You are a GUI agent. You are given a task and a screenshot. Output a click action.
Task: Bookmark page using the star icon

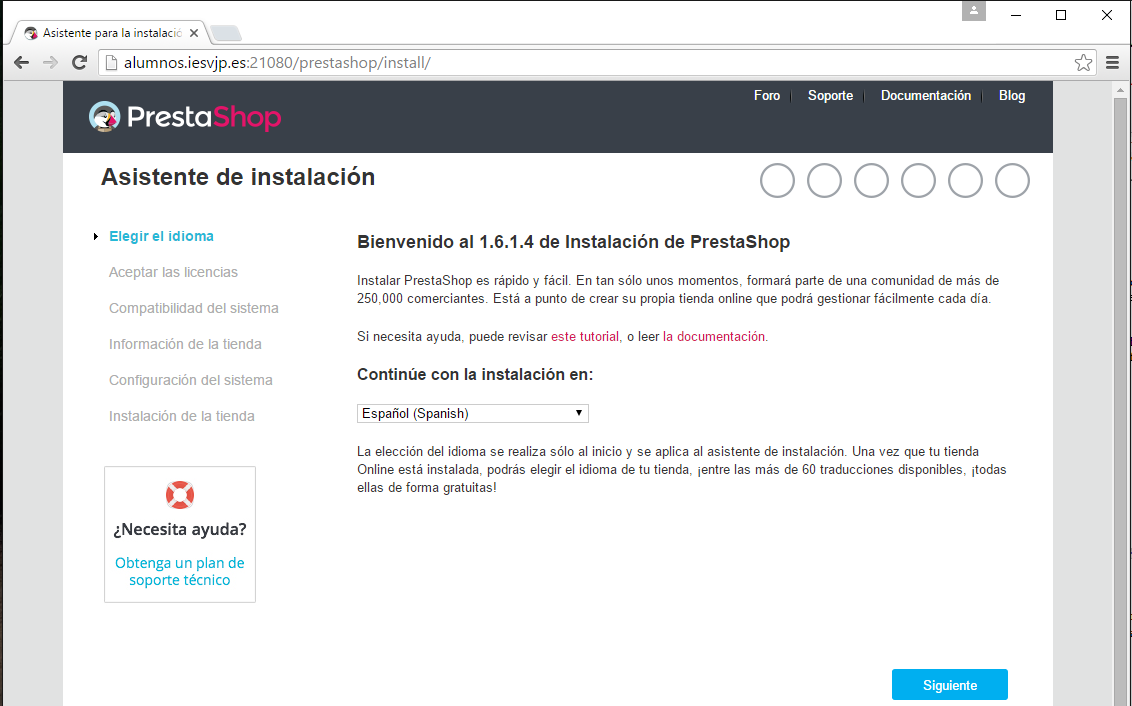tap(1083, 63)
